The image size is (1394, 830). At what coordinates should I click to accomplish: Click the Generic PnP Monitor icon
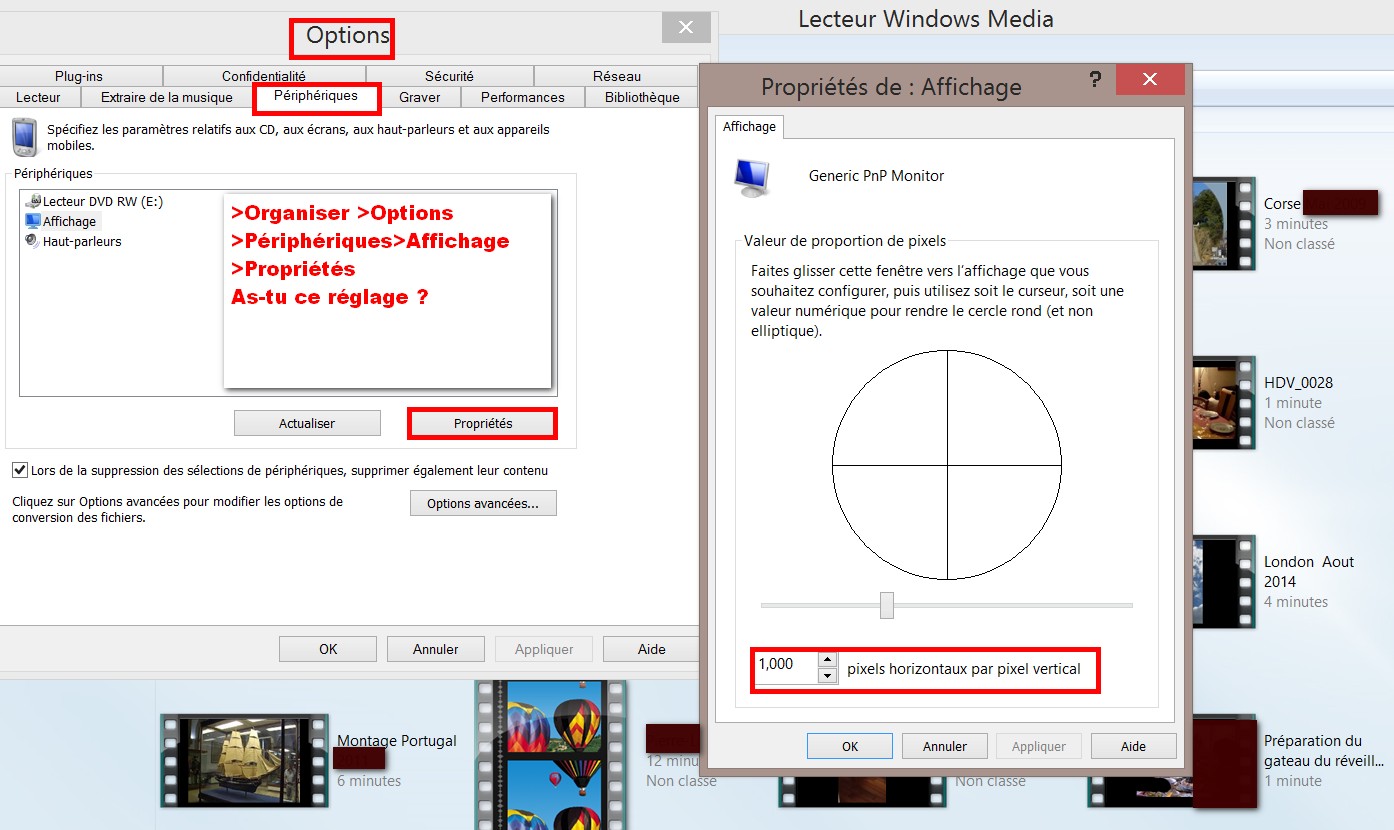pos(753,176)
